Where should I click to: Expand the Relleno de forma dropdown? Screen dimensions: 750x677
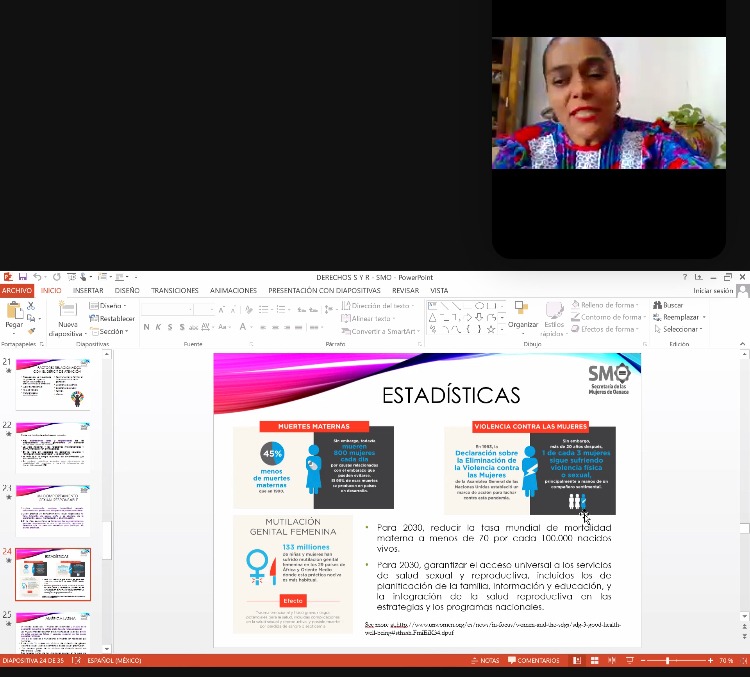pos(607,305)
